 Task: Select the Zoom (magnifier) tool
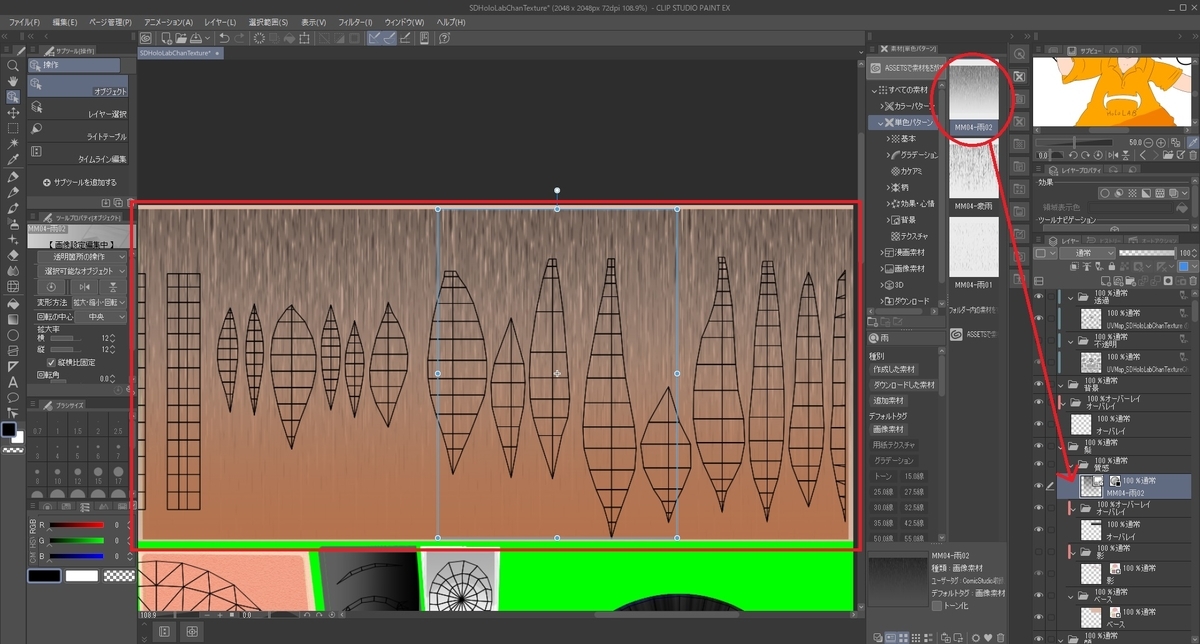13,65
